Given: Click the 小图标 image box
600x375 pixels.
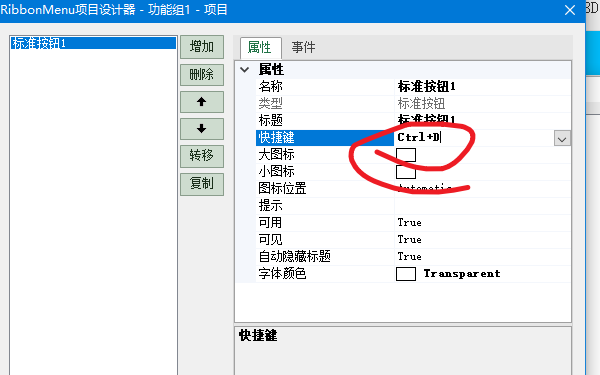Looking at the screenshot, I should click(x=406, y=172).
